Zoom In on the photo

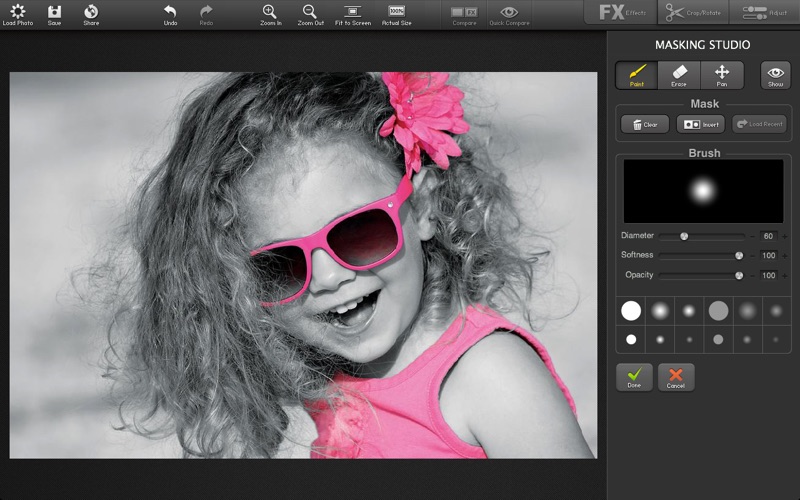tap(270, 11)
